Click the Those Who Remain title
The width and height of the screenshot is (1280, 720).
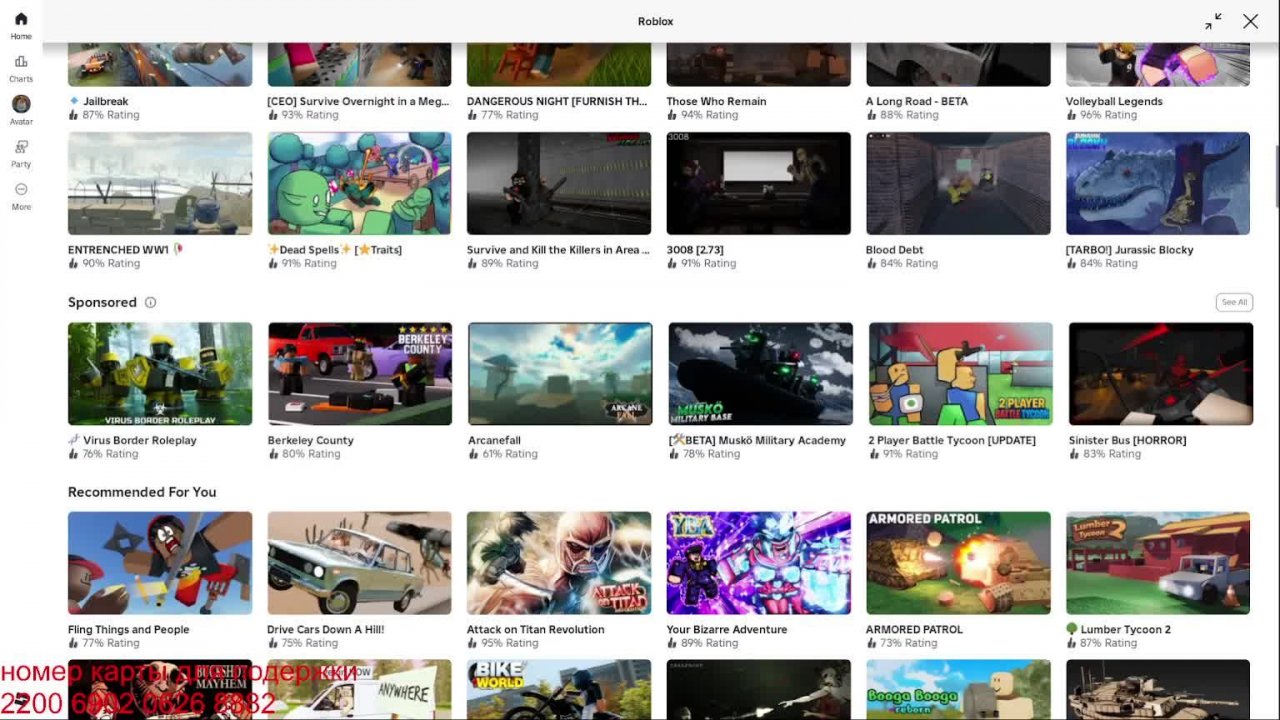click(x=716, y=101)
